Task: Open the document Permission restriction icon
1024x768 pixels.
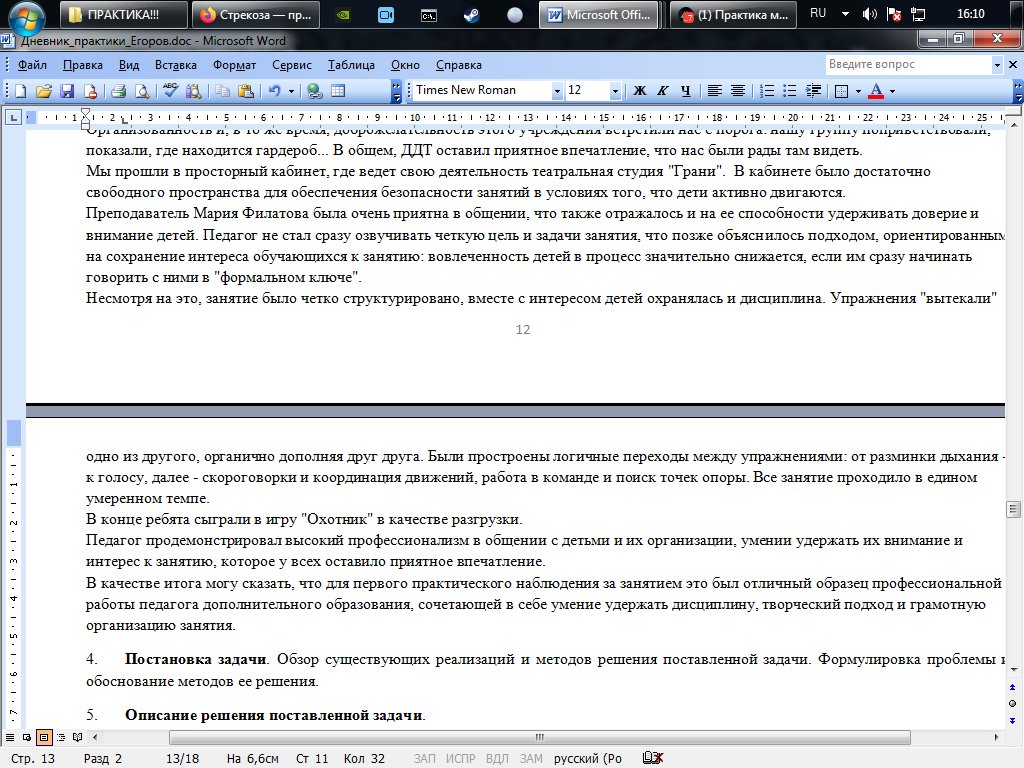Action: (90, 91)
